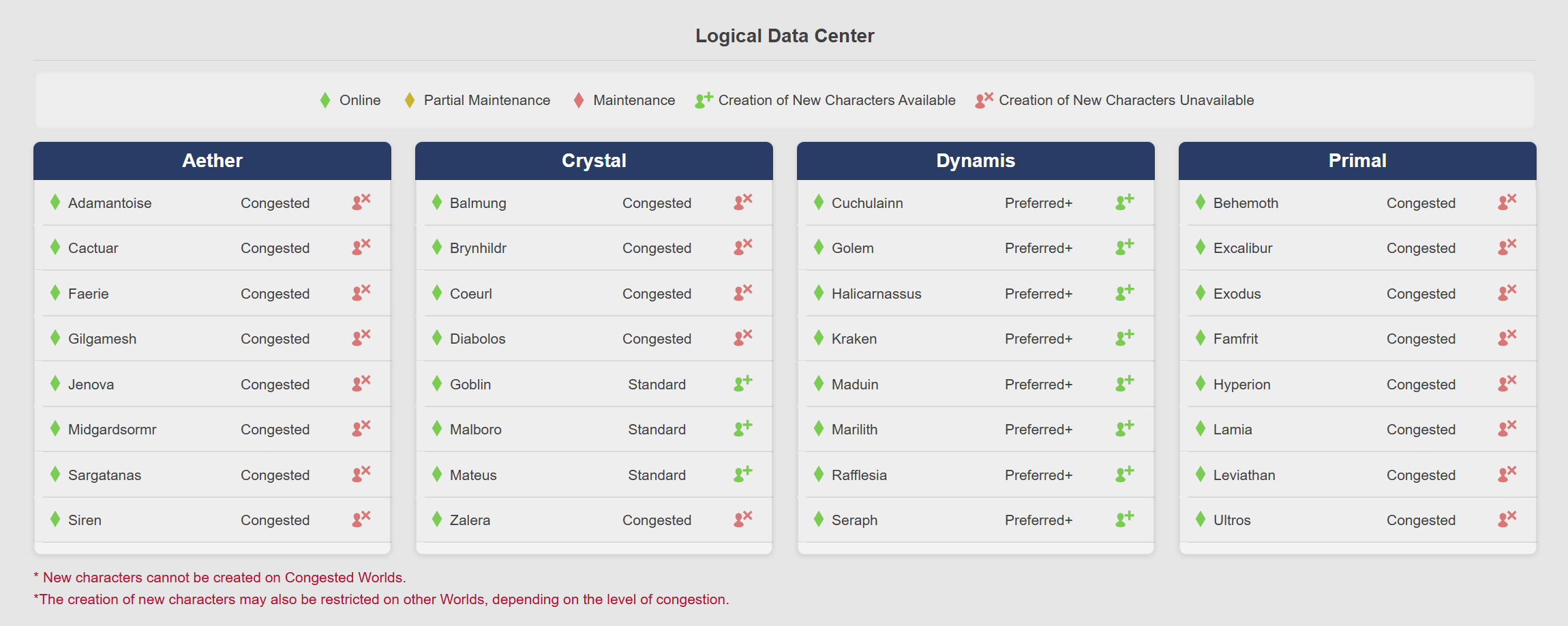Click Halicarnassus's creation available icon
Viewport: 1568px width, 626px height.
click(1125, 292)
